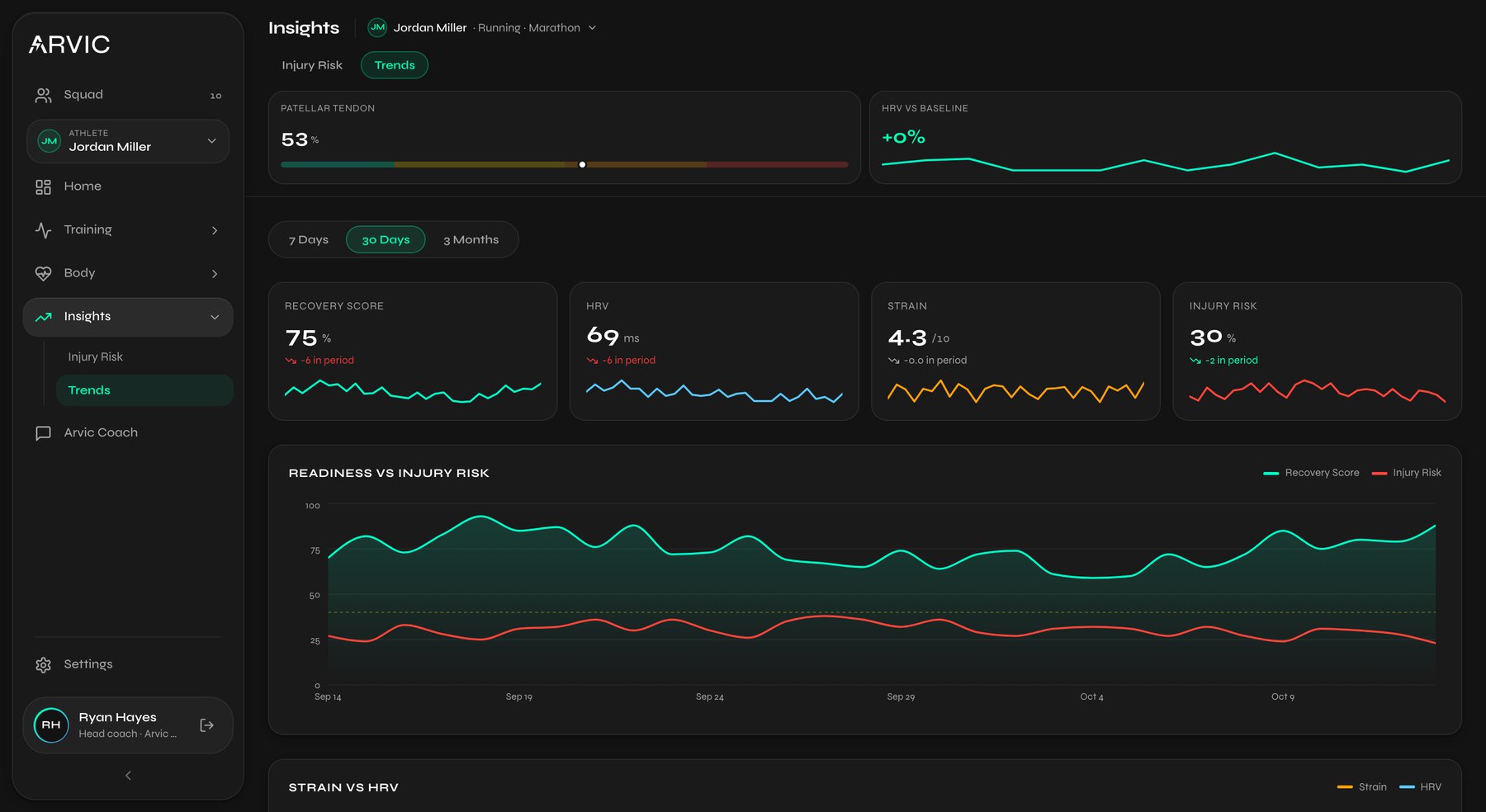Click the ARVIC logo
1486x812 pixels.
pos(69,45)
